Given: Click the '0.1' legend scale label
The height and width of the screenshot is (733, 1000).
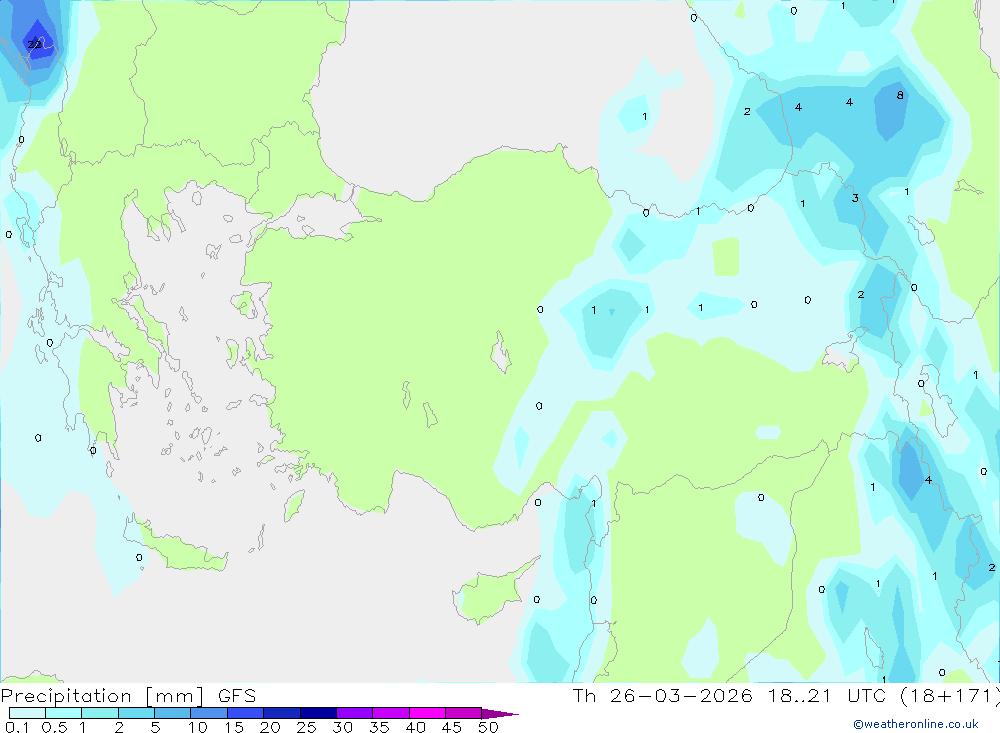Looking at the screenshot, I should [17, 727].
